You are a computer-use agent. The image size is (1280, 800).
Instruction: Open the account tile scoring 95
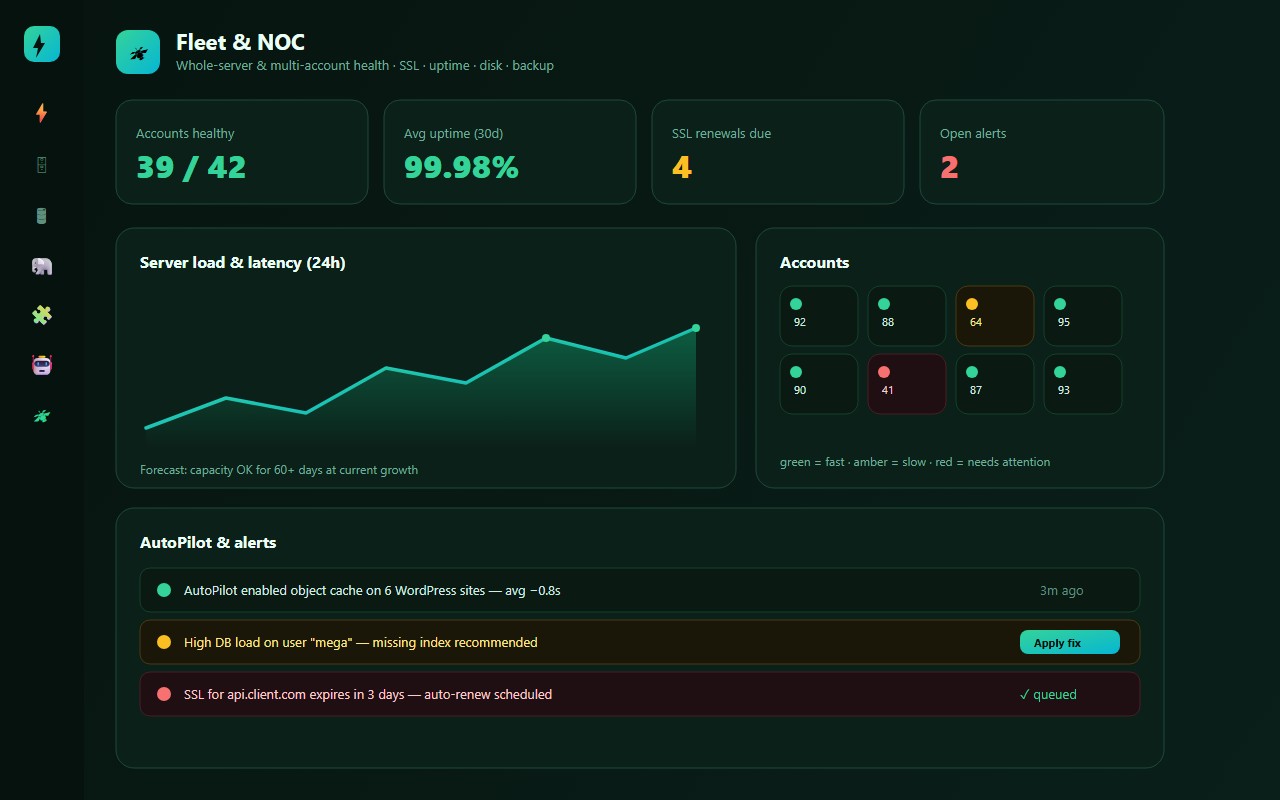[1083, 316]
